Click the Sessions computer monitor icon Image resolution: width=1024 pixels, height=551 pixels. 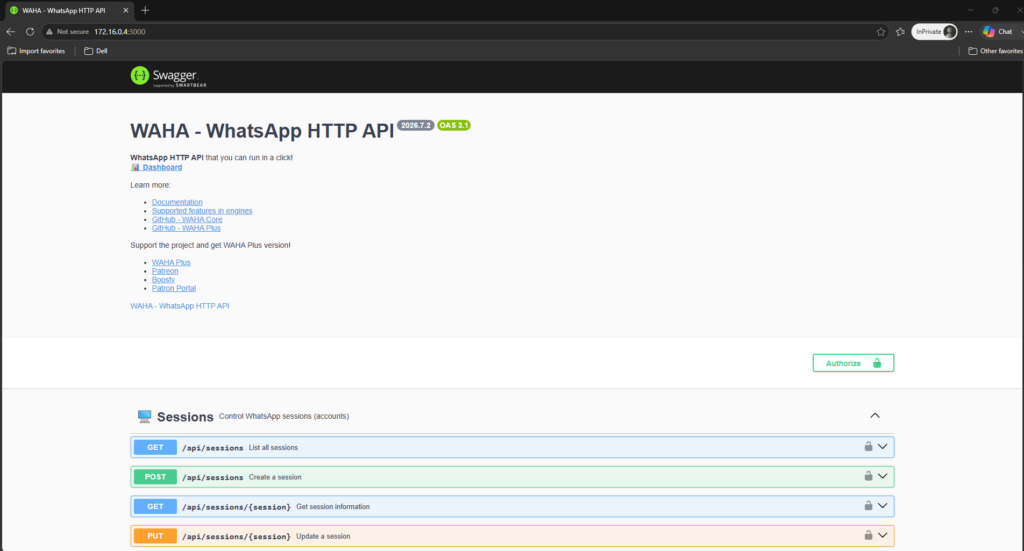coord(144,417)
